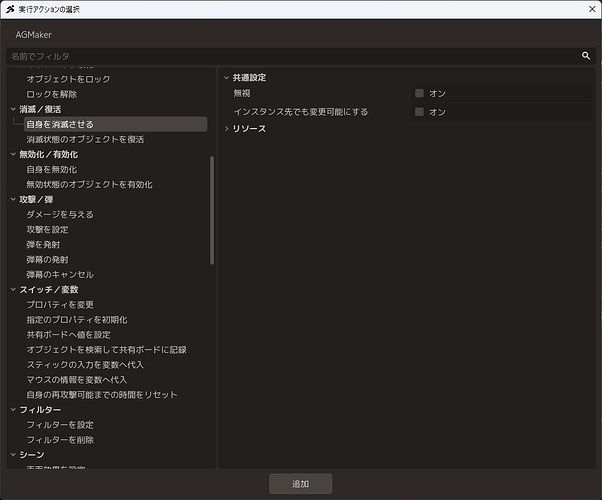This screenshot has width=602, height=500.
Task: Select プロパティを変更 action
Action: [60, 305]
